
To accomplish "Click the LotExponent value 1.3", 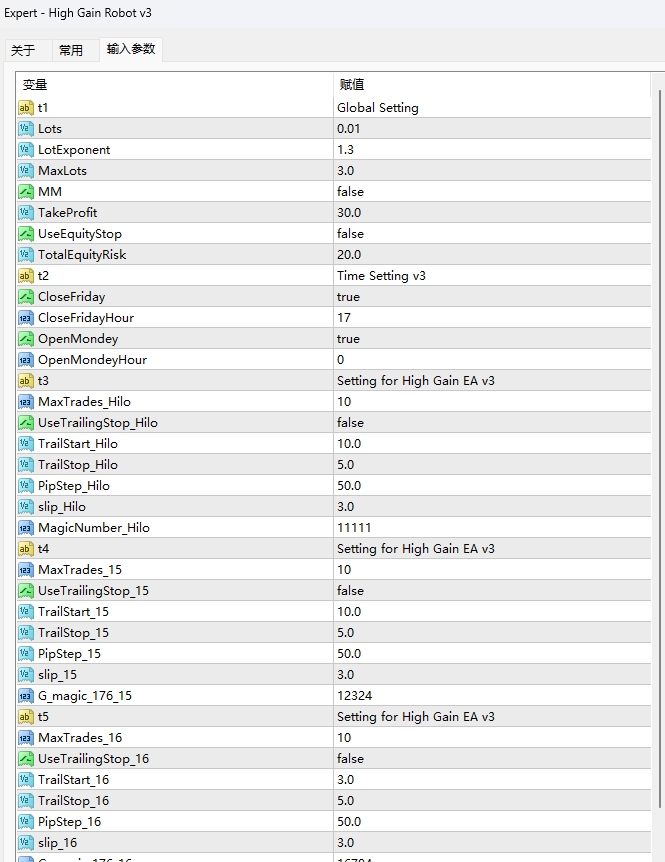I will click(x=345, y=150).
